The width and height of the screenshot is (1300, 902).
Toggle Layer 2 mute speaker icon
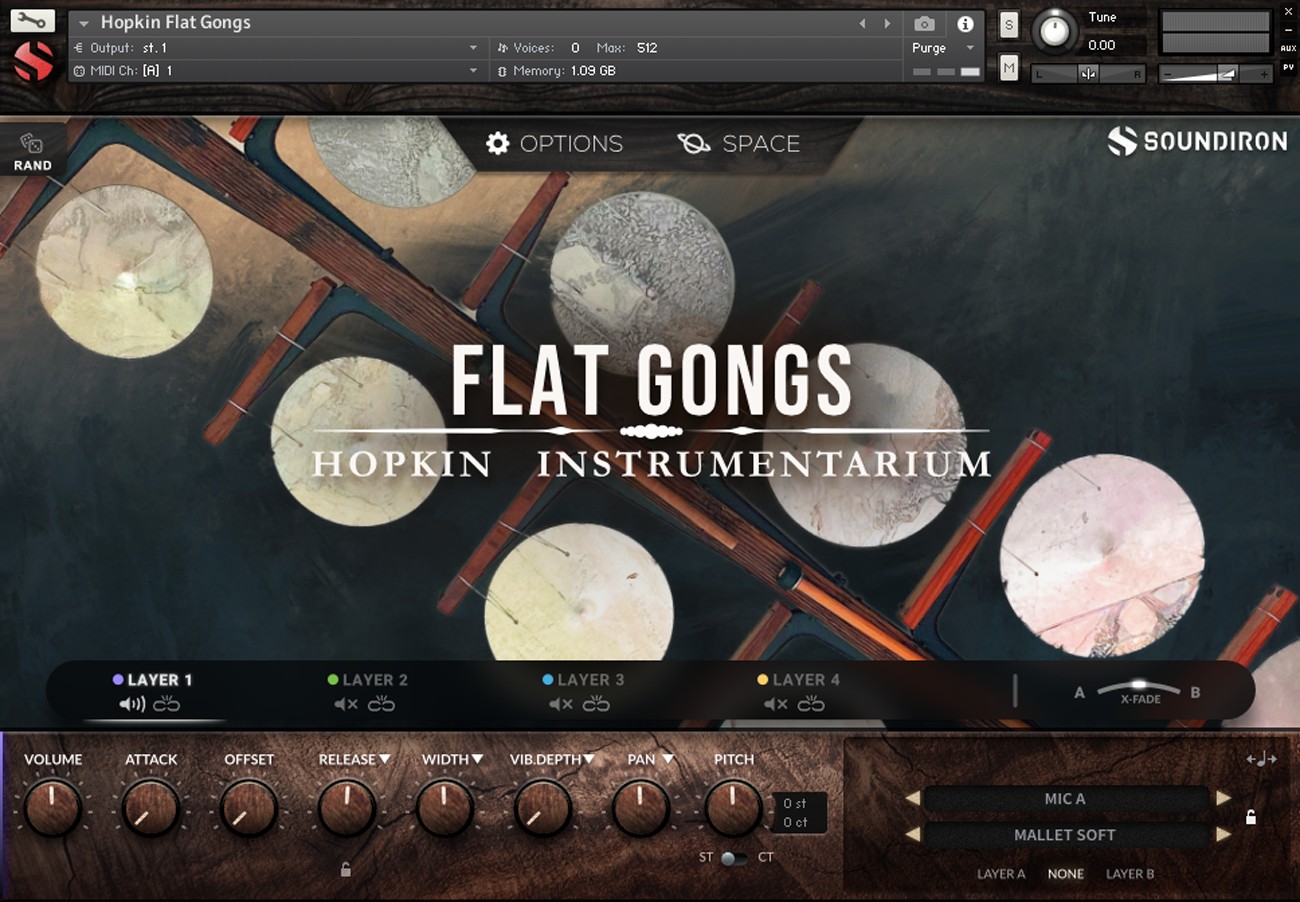346,704
